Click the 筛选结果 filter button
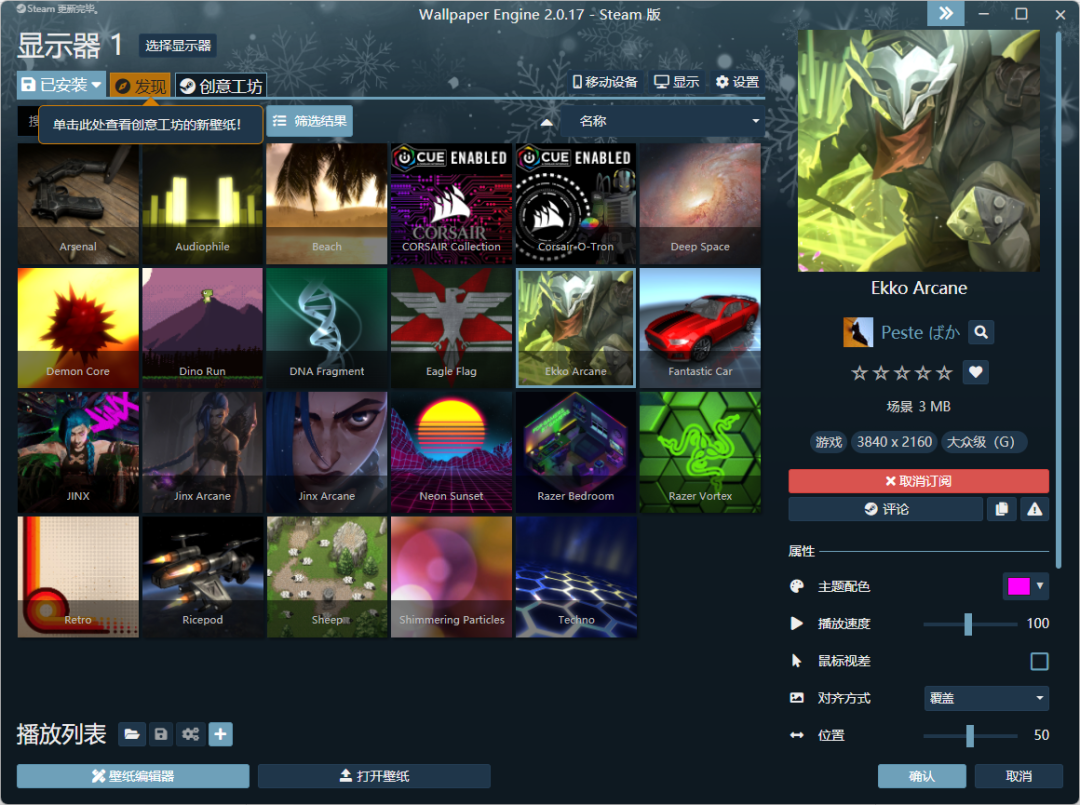This screenshot has width=1080, height=805. click(310, 121)
